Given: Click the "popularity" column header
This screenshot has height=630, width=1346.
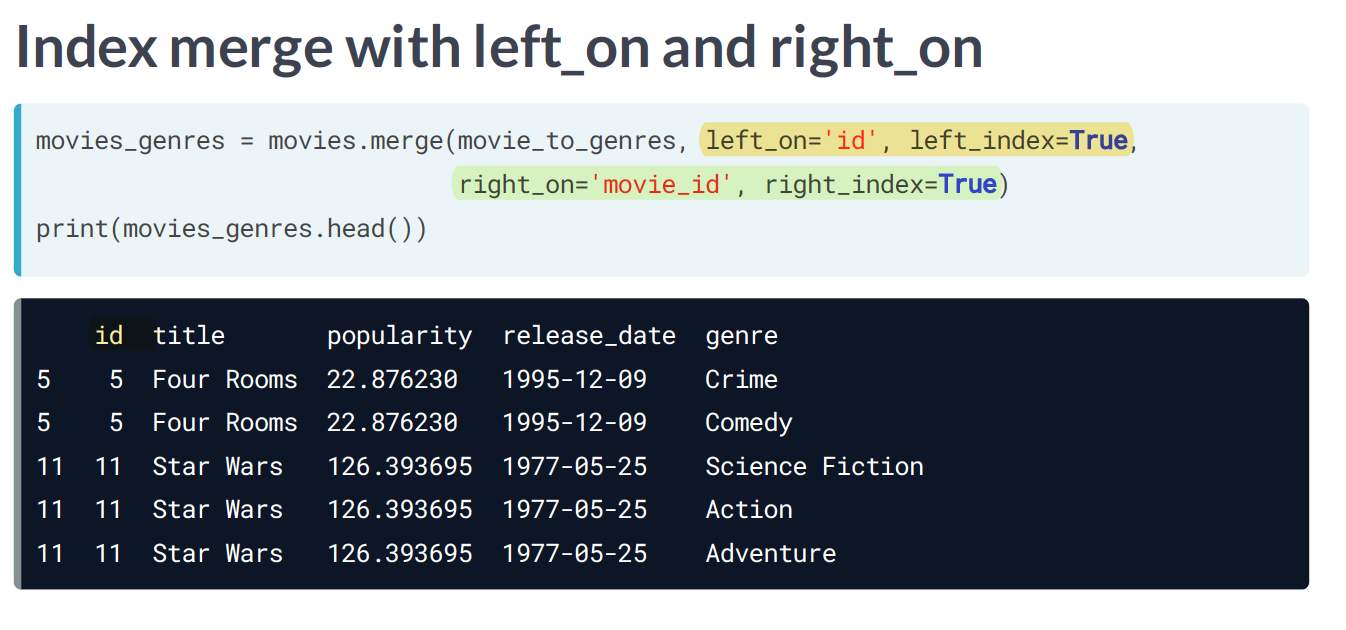Looking at the screenshot, I should coord(400,337).
